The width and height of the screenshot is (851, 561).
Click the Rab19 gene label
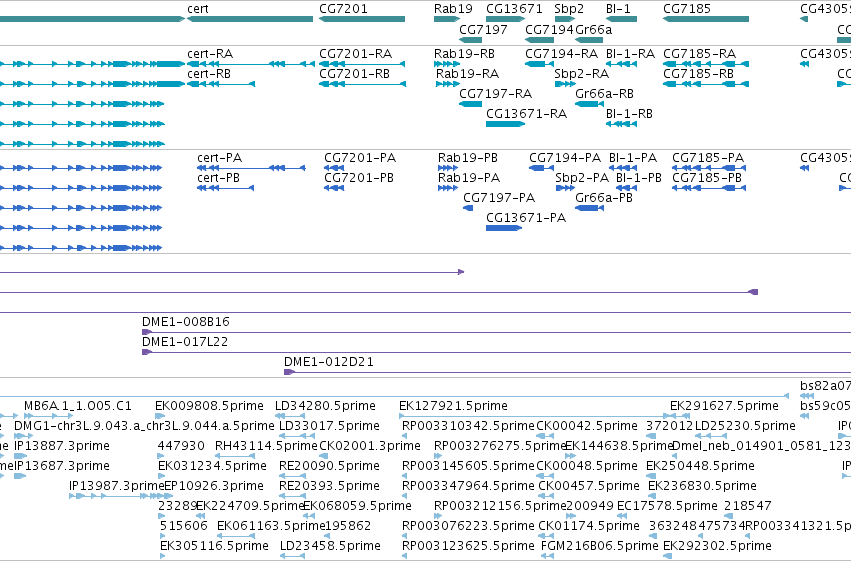(x=453, y=9)
